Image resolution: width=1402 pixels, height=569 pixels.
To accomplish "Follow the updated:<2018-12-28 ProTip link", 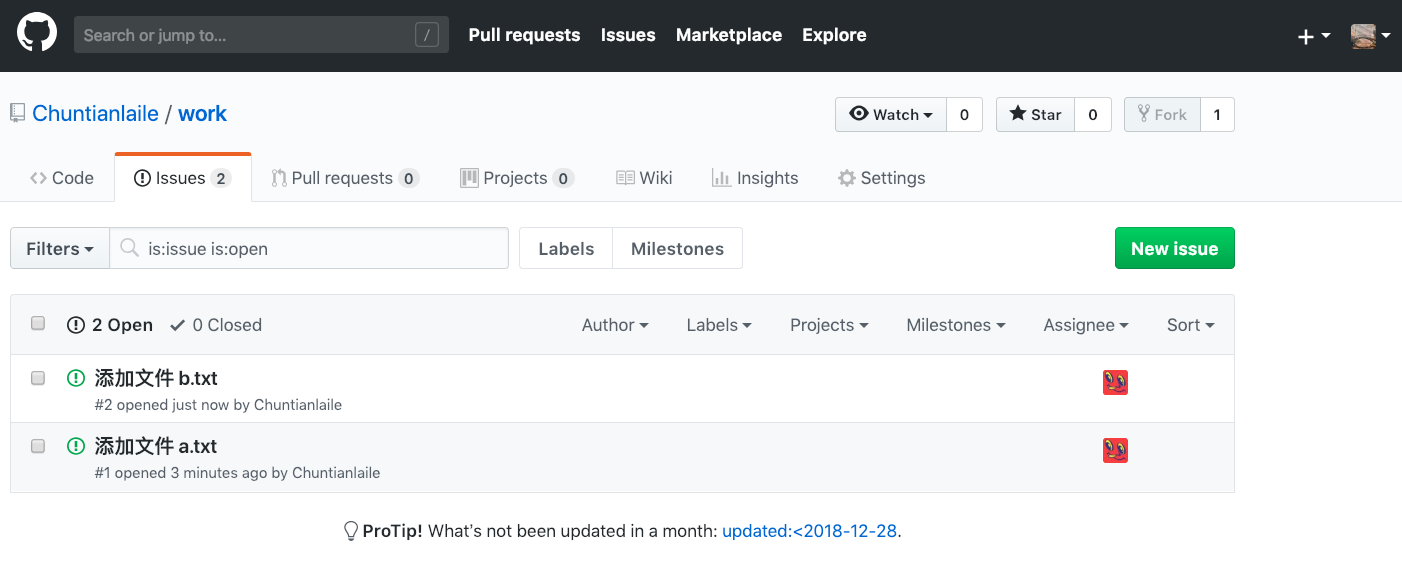I will tap(809, 531).
